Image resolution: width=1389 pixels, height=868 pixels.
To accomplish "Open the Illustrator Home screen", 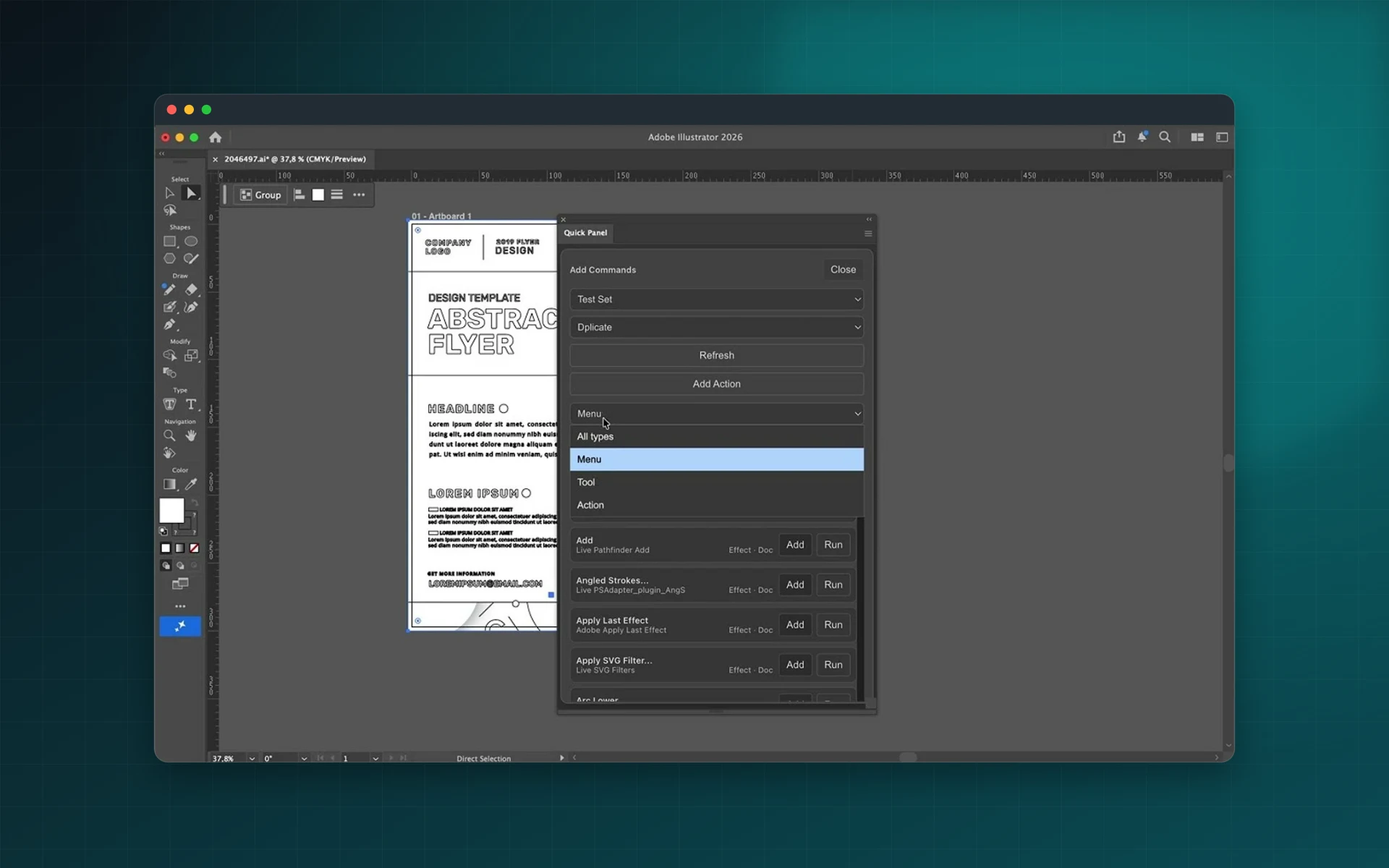I will pyautogui.click(x=215, y=137).
